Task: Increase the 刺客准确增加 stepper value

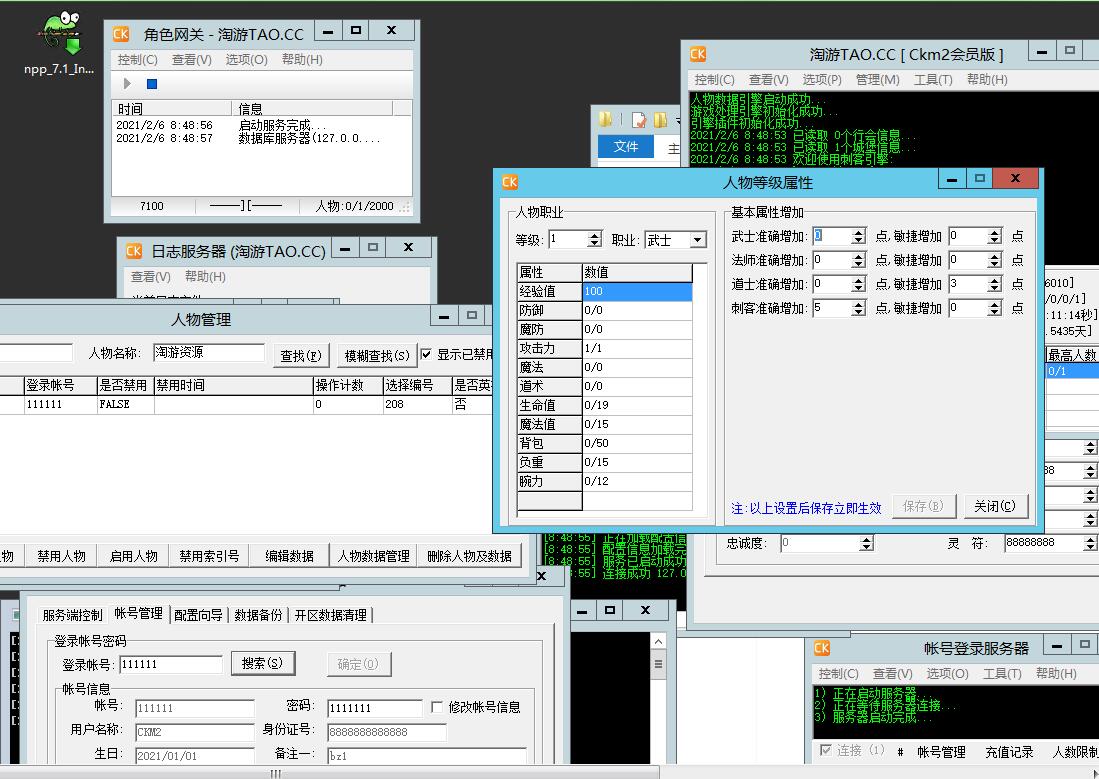Action: pyautogui.click(x=858, y=304)
